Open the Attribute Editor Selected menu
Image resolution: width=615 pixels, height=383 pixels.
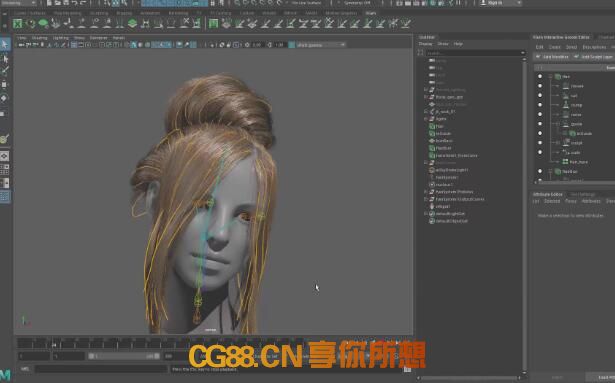click(552, 201)
